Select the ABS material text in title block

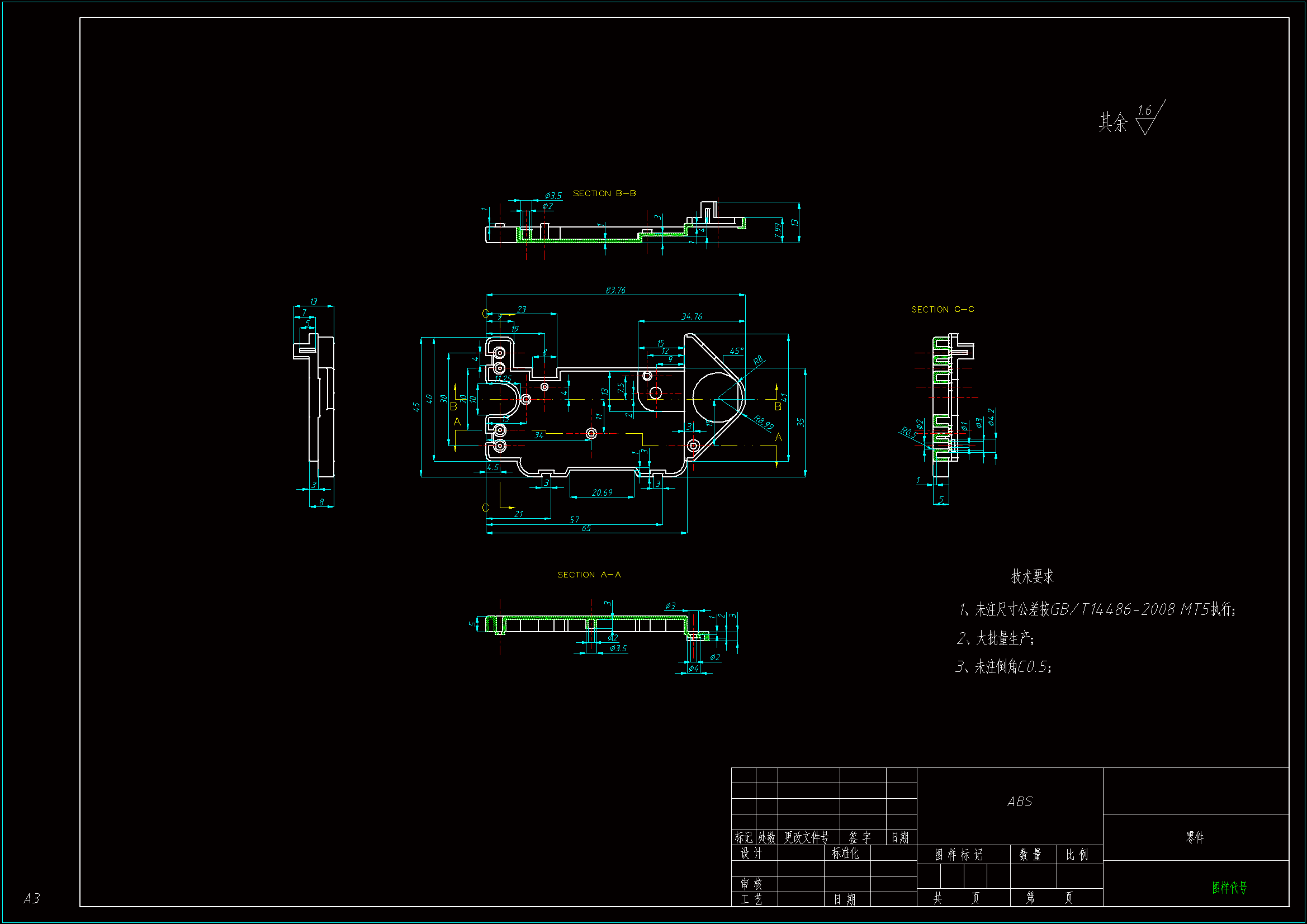tap(1019, 802)
